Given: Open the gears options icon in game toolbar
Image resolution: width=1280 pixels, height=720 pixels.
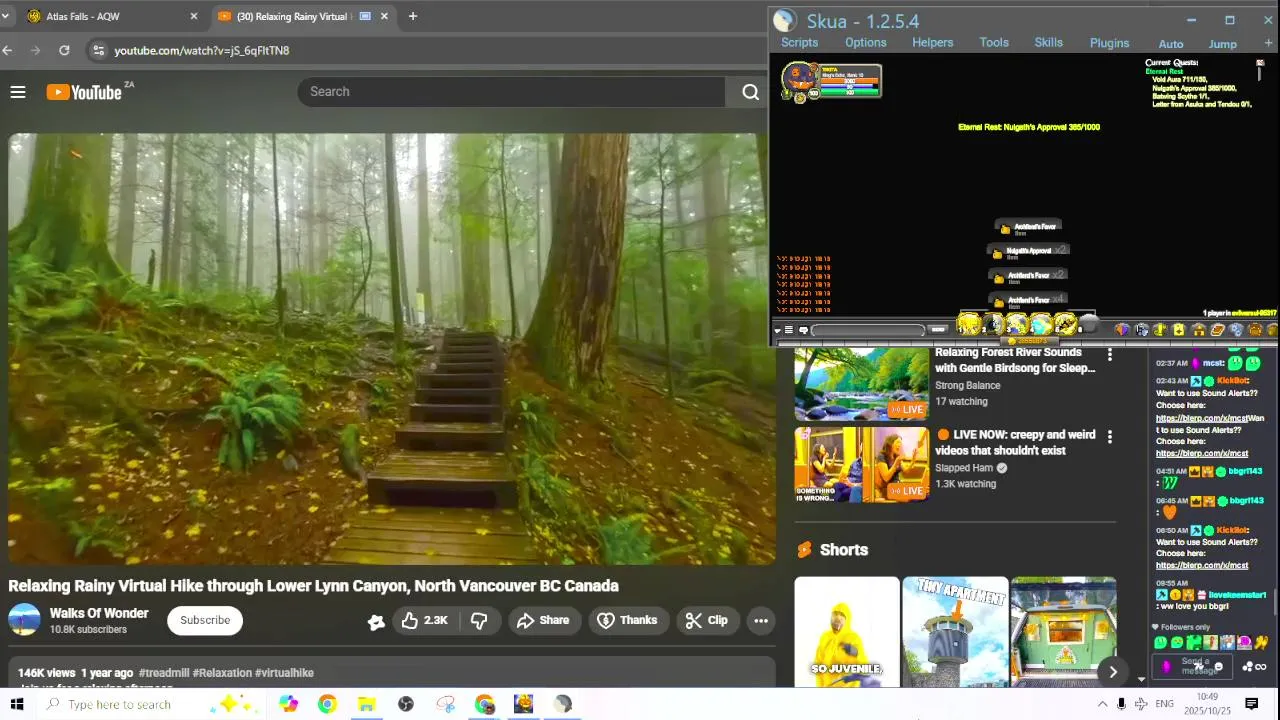Looking at the screenshot, I should tap(1236, 329).
